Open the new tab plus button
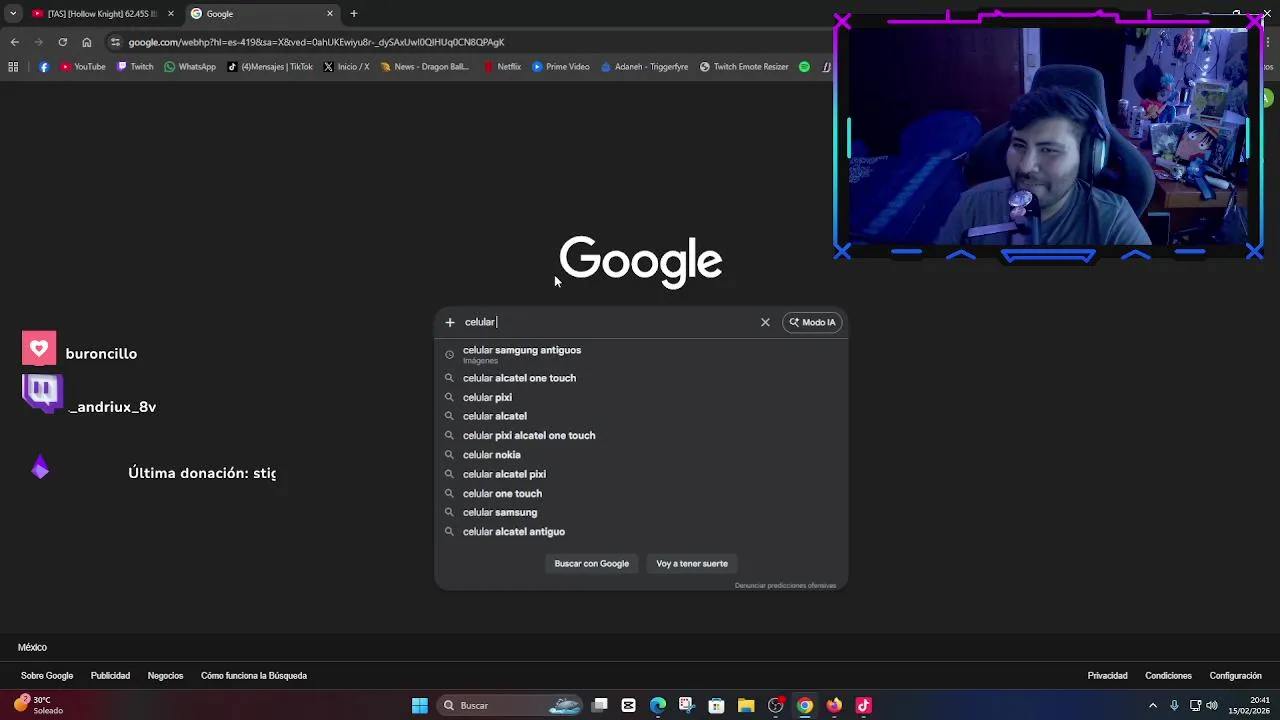Viewport: 1280px width, 720px height. (353, 14)
